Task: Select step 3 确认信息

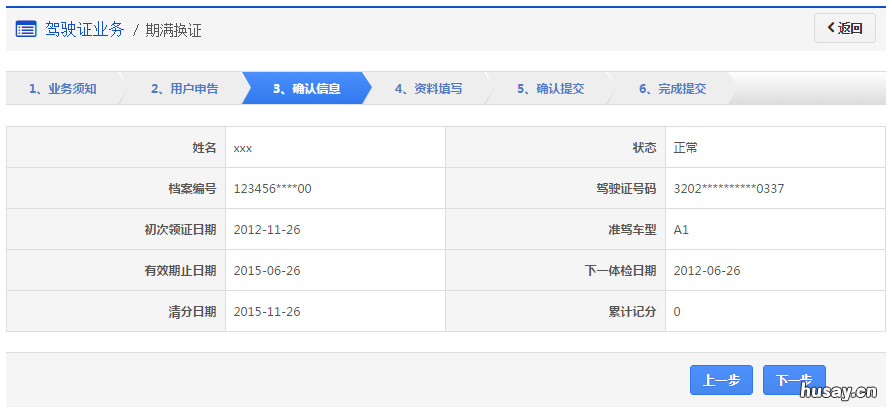Action: (x=306, y=89)
